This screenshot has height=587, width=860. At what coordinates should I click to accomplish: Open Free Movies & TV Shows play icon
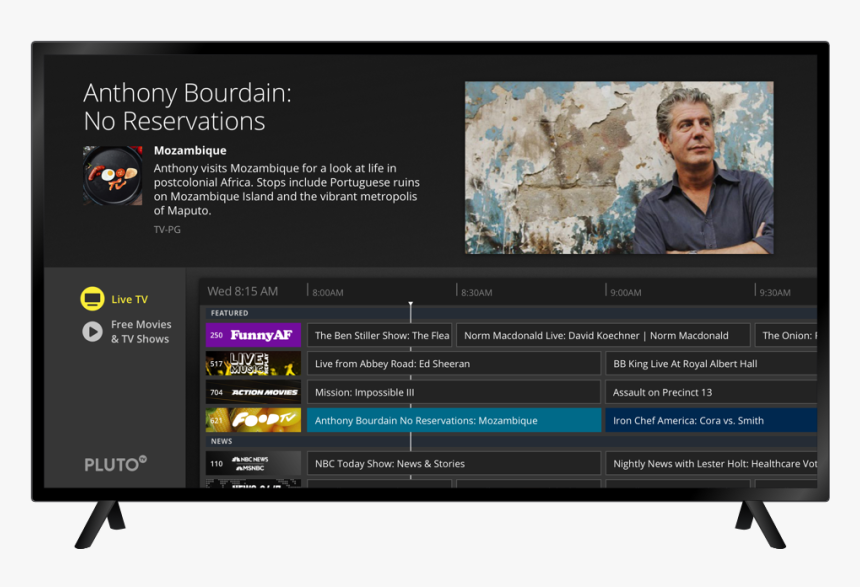point(92,332)
